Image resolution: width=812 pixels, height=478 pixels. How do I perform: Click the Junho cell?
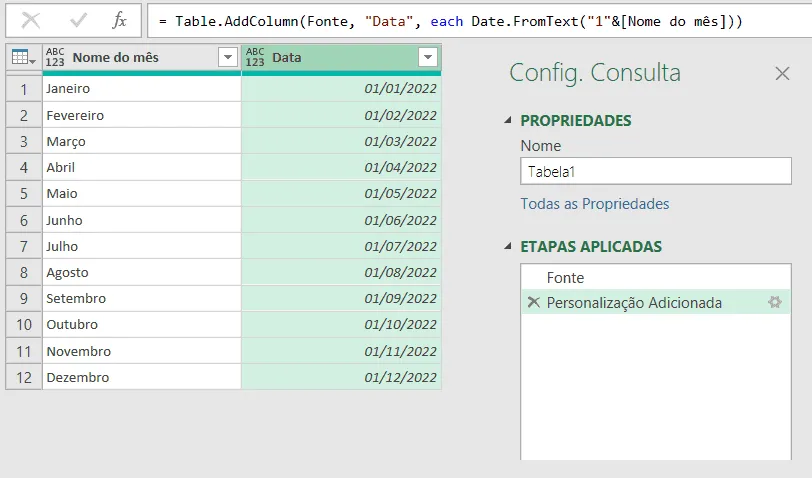coord(141,220)
